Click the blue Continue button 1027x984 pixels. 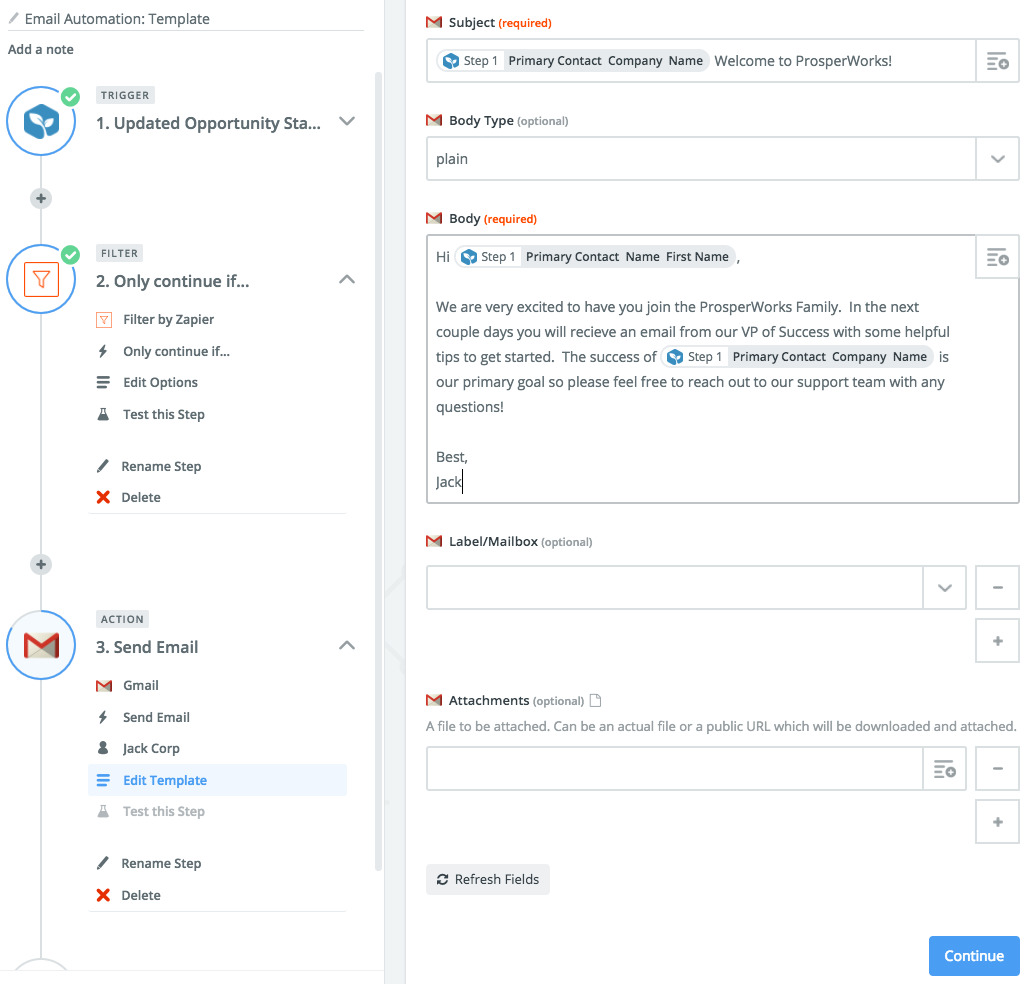click(974, 956)
